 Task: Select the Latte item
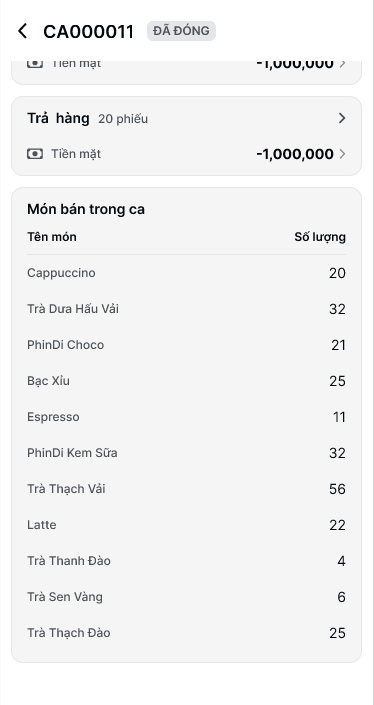tap(187, 525)
